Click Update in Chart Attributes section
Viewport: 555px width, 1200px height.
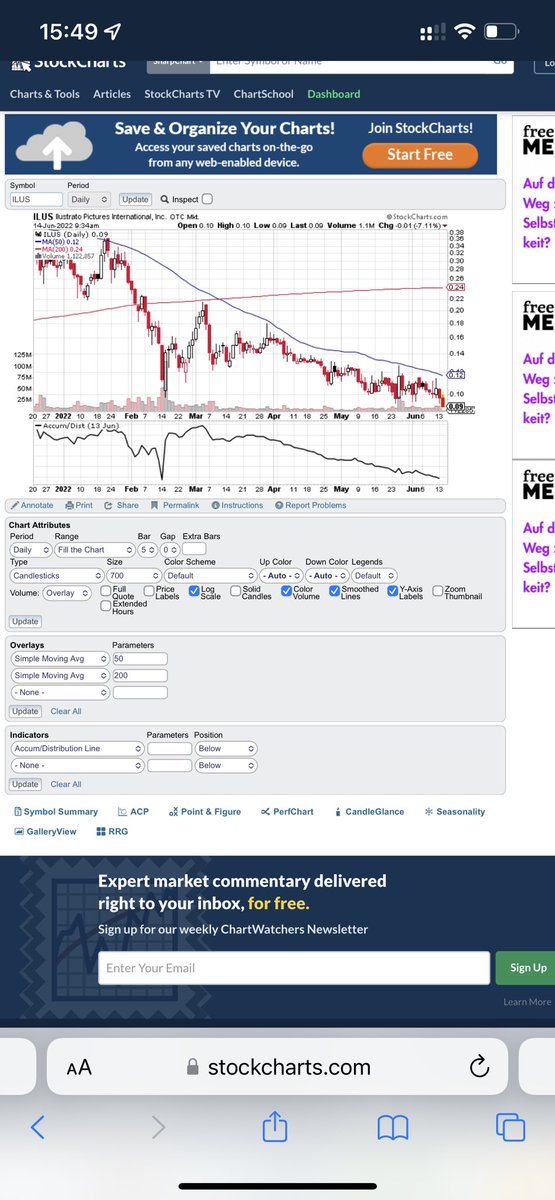25,622
